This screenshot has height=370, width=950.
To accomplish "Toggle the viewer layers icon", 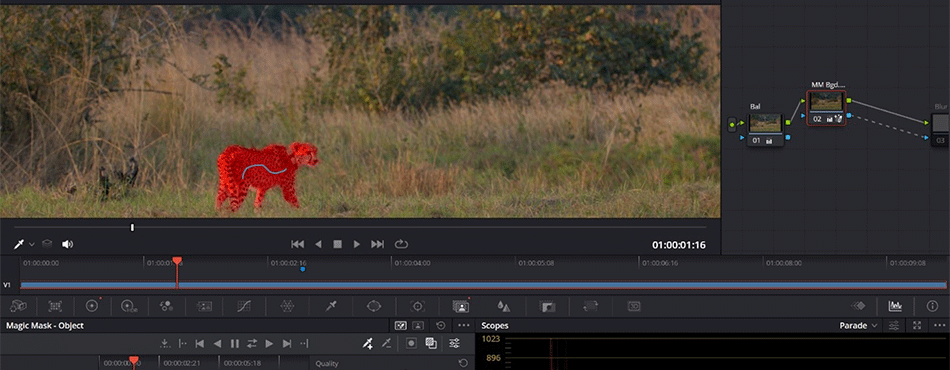I will [47, 244].
